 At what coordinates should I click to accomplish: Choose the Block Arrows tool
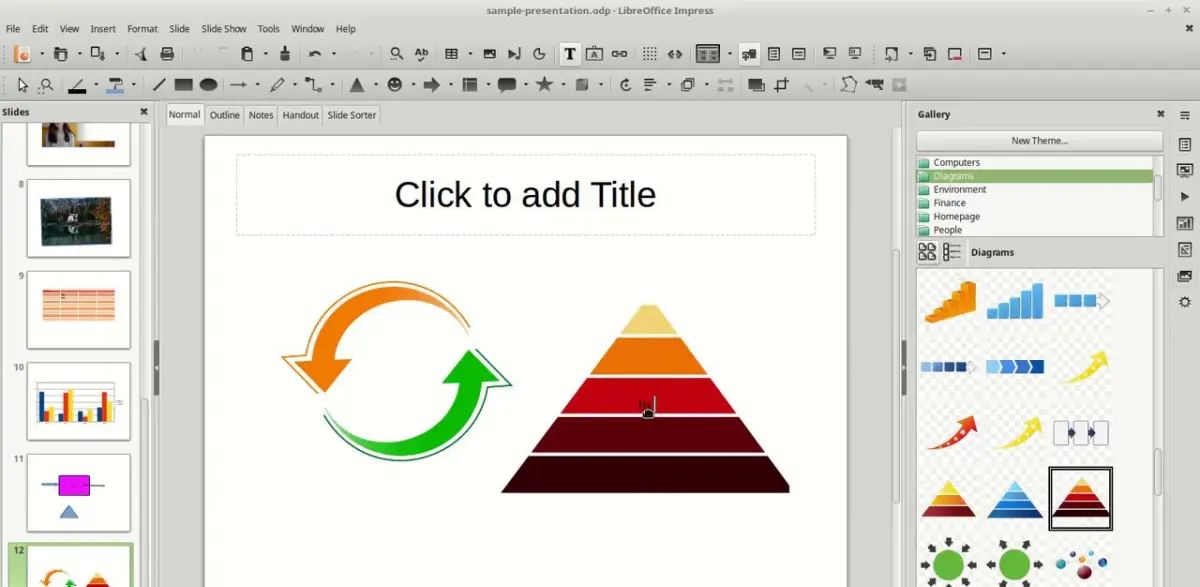pyautogui.click(x=432, y=85)
